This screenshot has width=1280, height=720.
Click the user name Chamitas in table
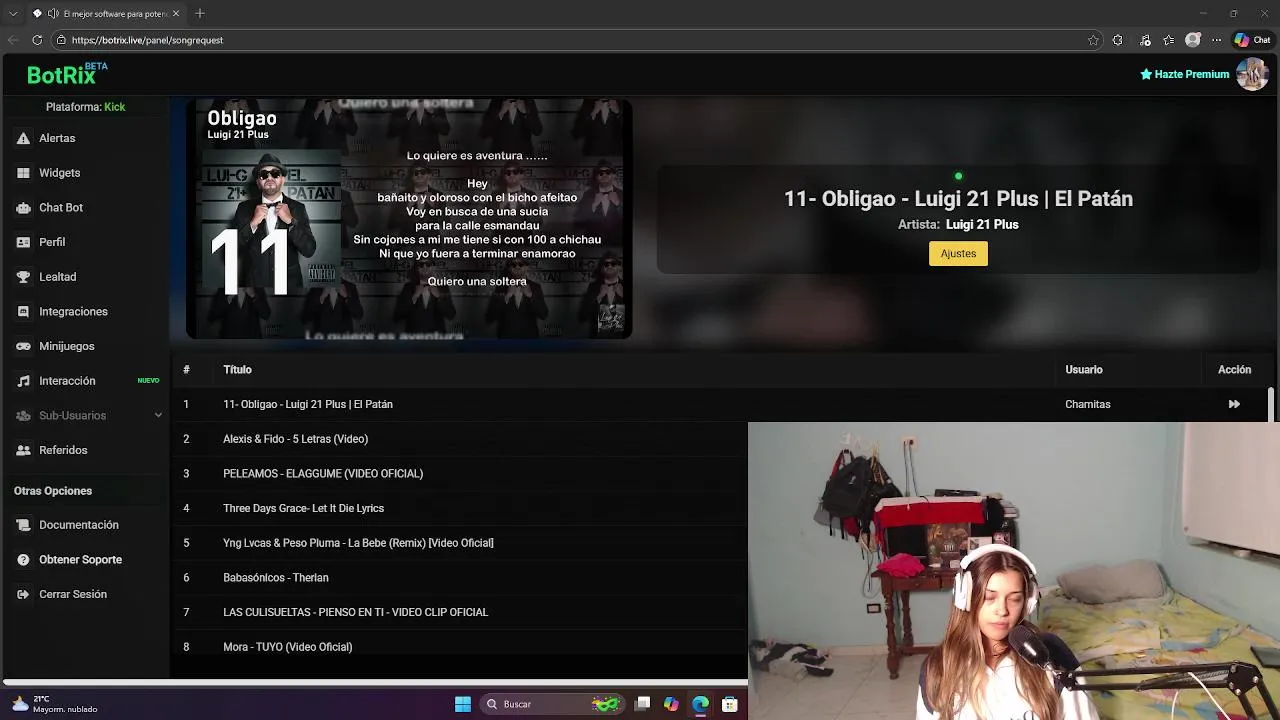pyautogui.click(x=1088, y=404)
